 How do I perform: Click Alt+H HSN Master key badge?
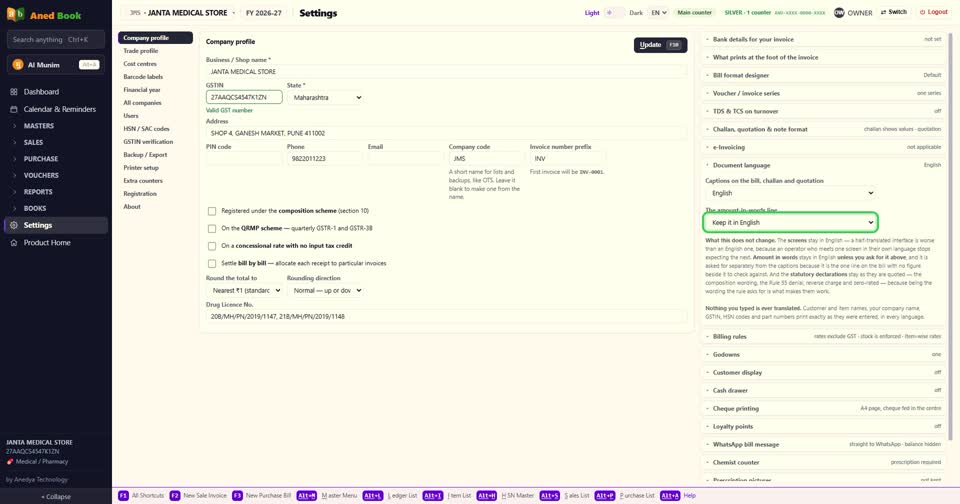[487, 495]
